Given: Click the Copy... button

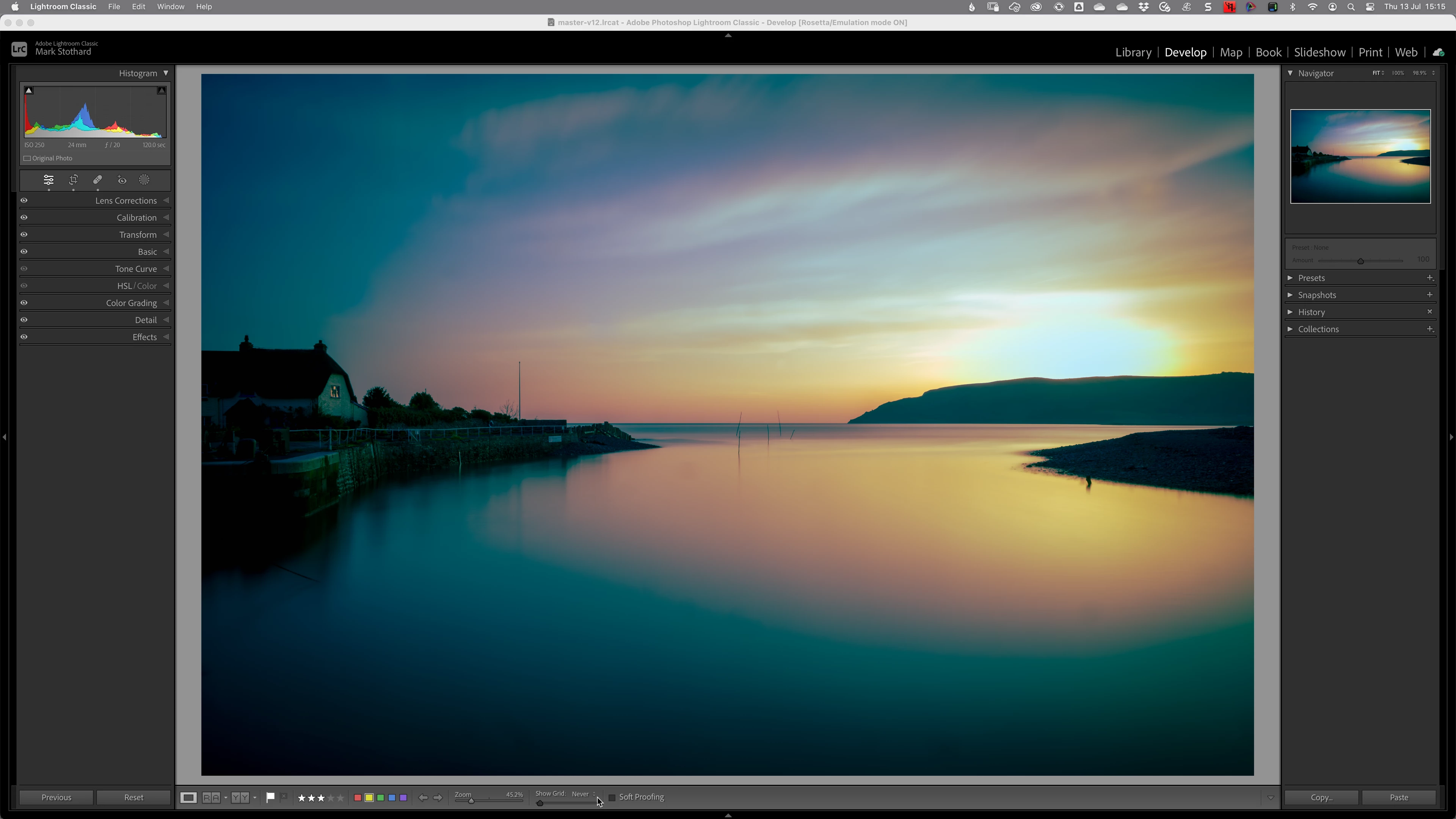Looking at the screenshot, I should point(1321,797).
